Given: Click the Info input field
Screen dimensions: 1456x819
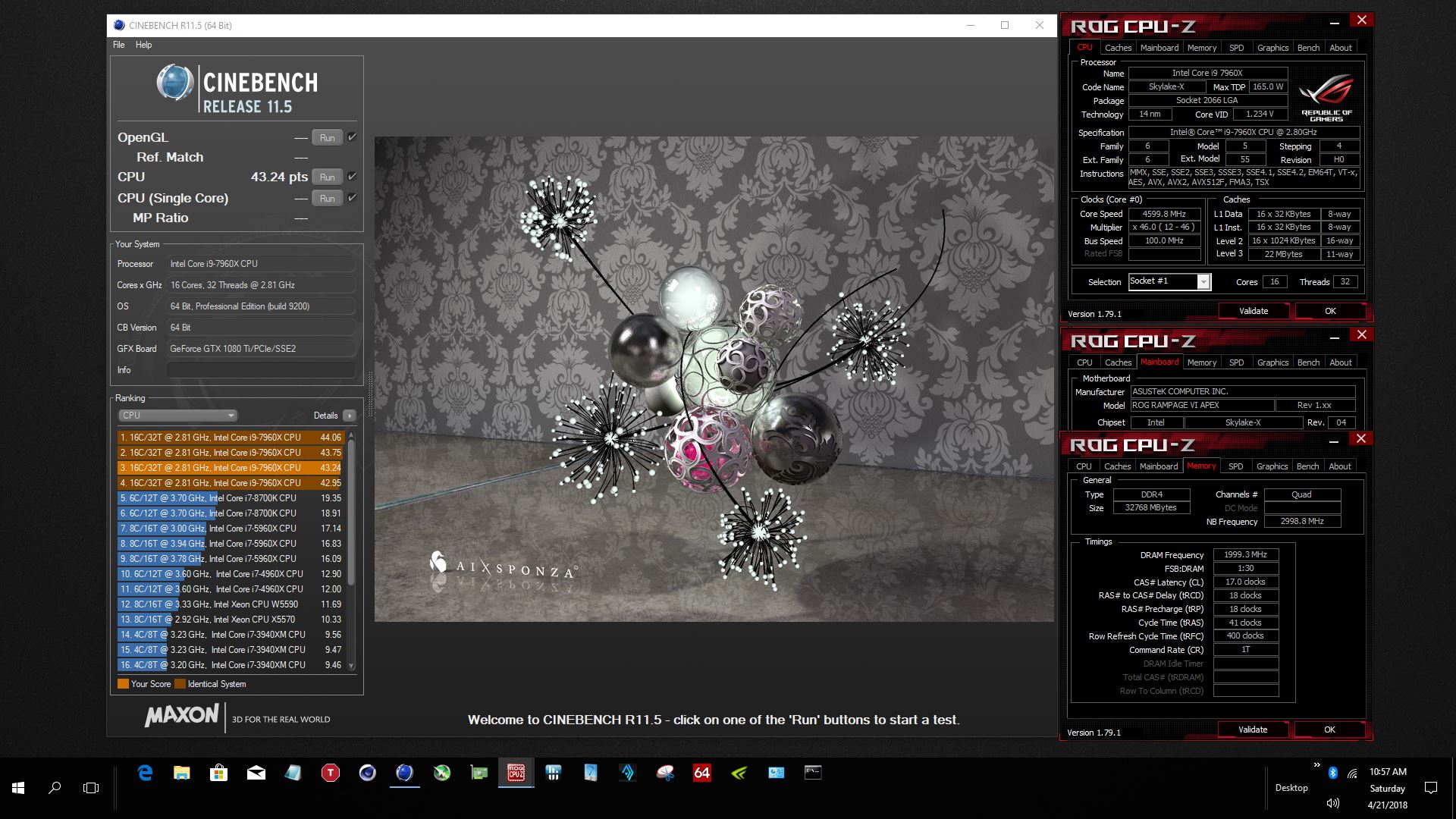Looking at the screenshot, I should click(261, 370).
